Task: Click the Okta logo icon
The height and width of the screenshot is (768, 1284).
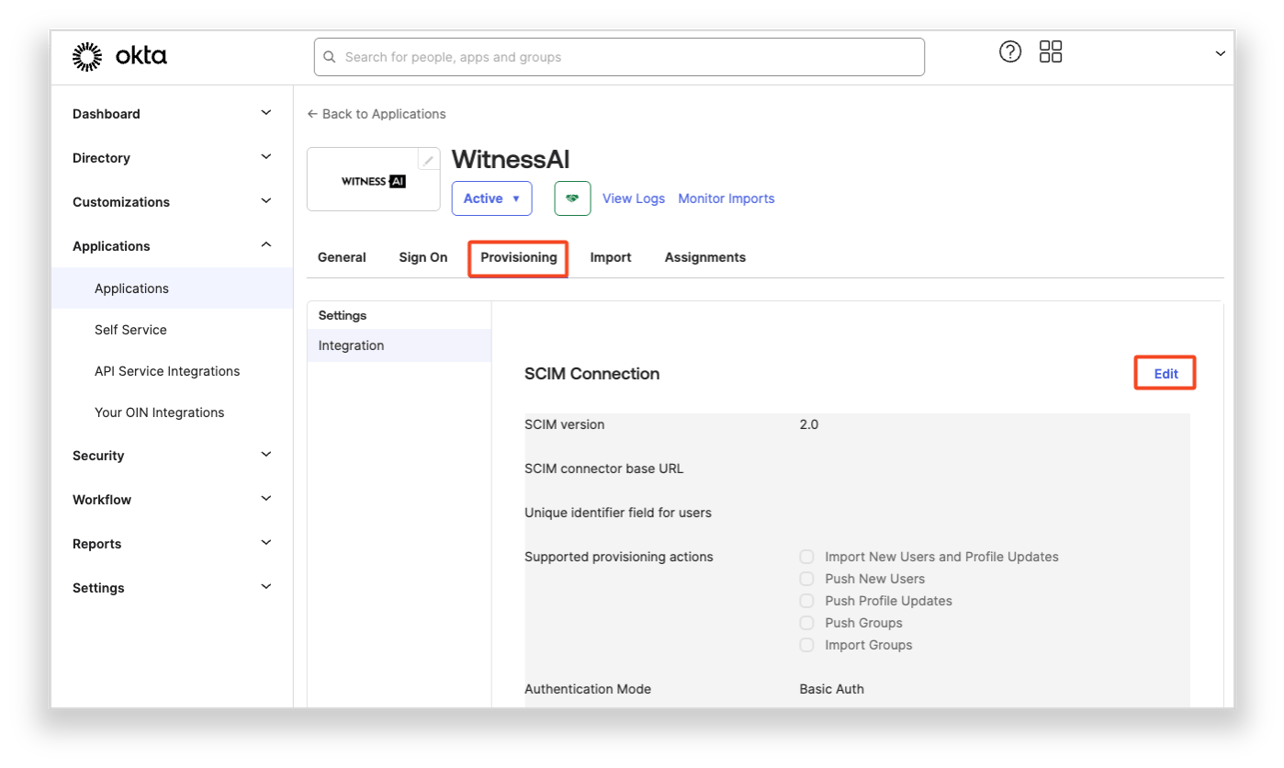Action: [87, 57]
